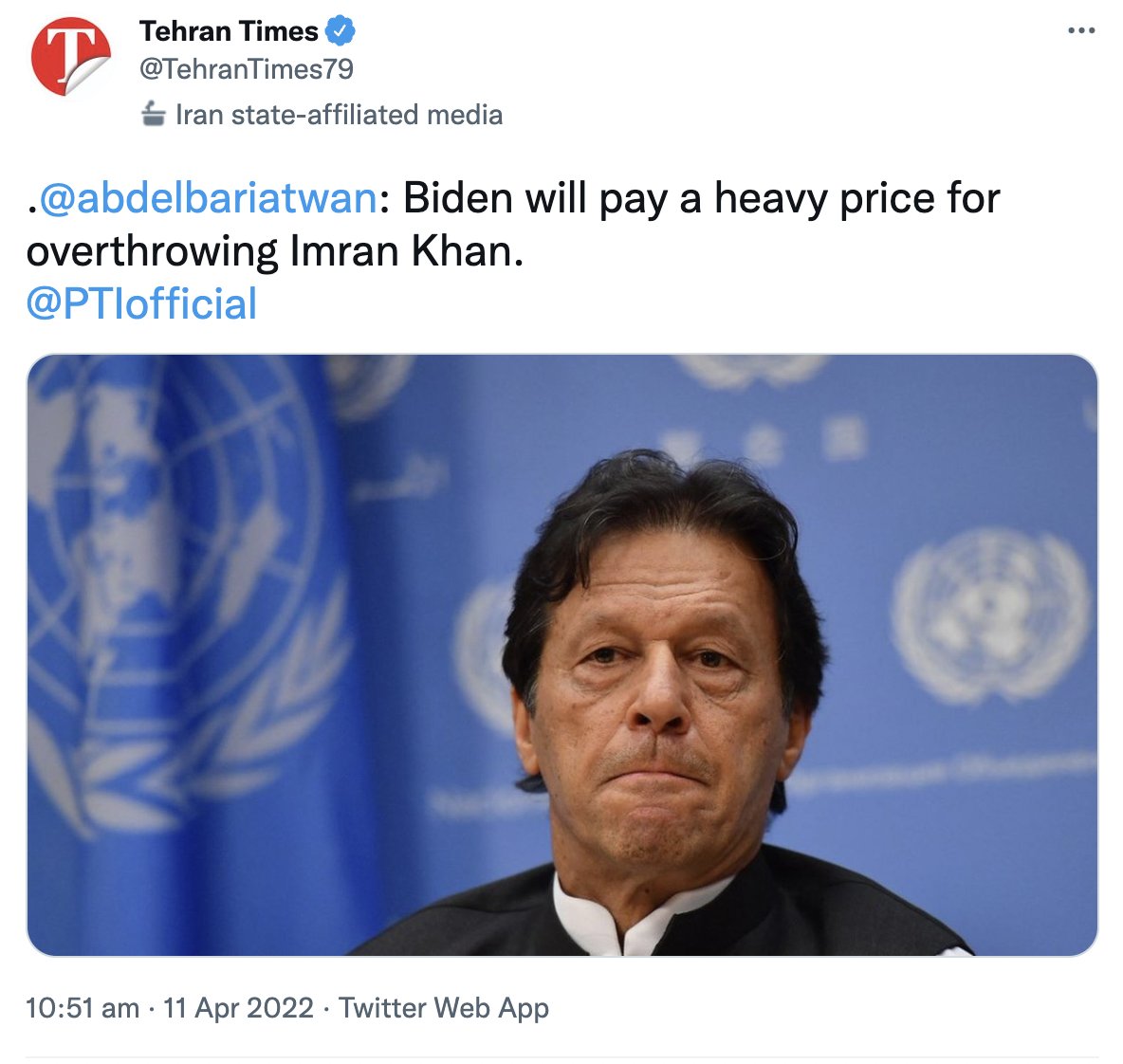This screenshot has height=1064, width=1123.
Task: Click the blue verified badge icon
Action: (341, 30)
